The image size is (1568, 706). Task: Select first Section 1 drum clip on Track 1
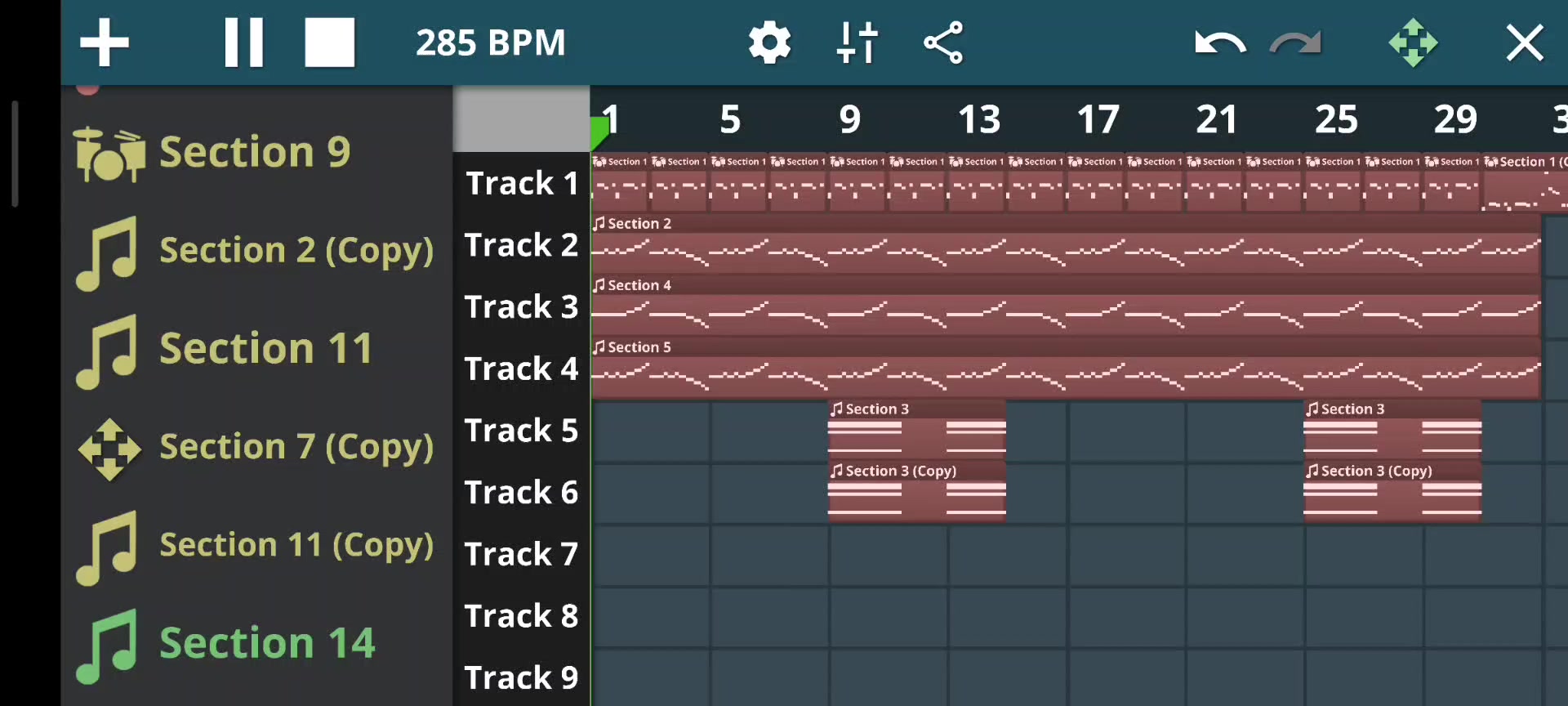[x=621, y=182]
